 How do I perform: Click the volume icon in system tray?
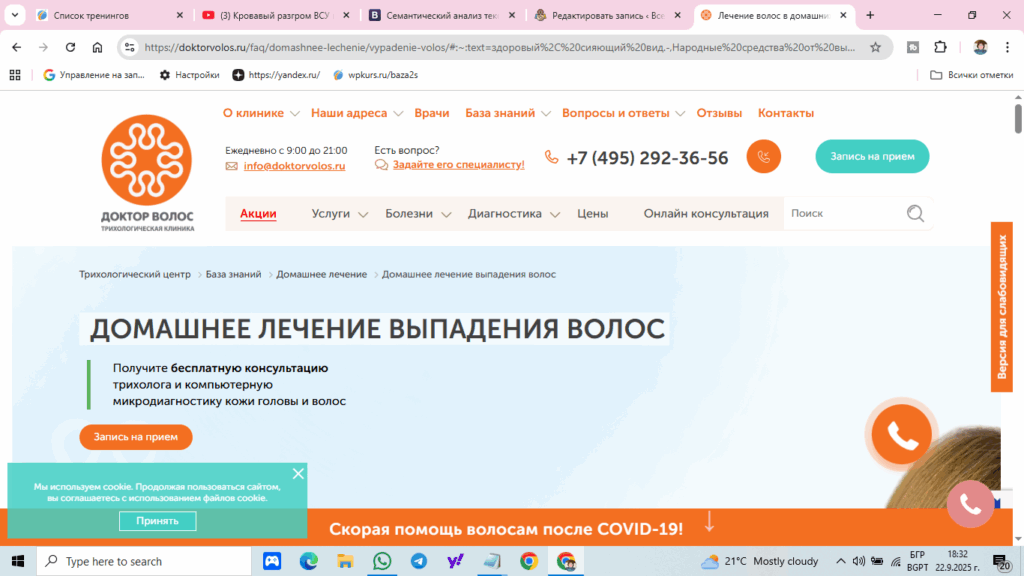859,561
